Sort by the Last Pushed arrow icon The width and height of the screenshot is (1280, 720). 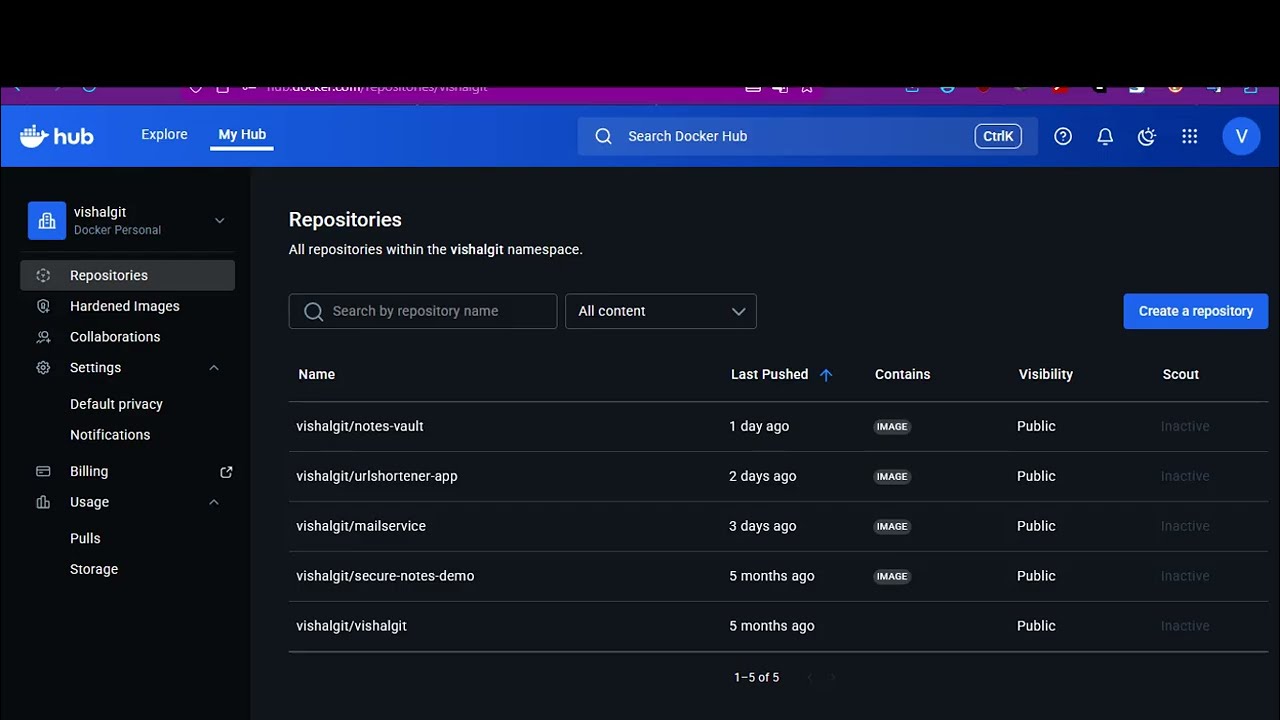pyautogui.click(x=826, y=374)
